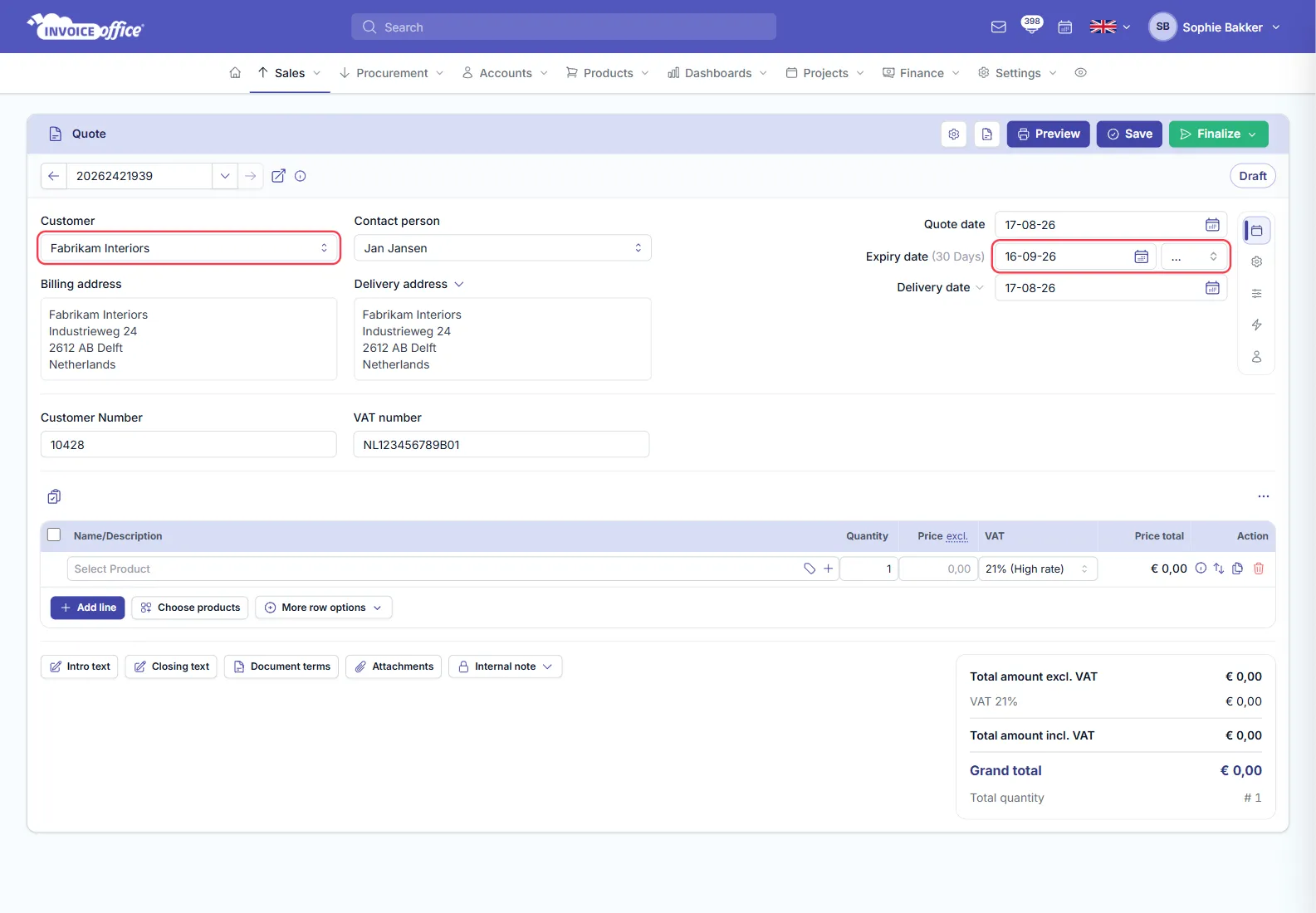Open the Delivery date calendar picker

[x=1212, y=288]
